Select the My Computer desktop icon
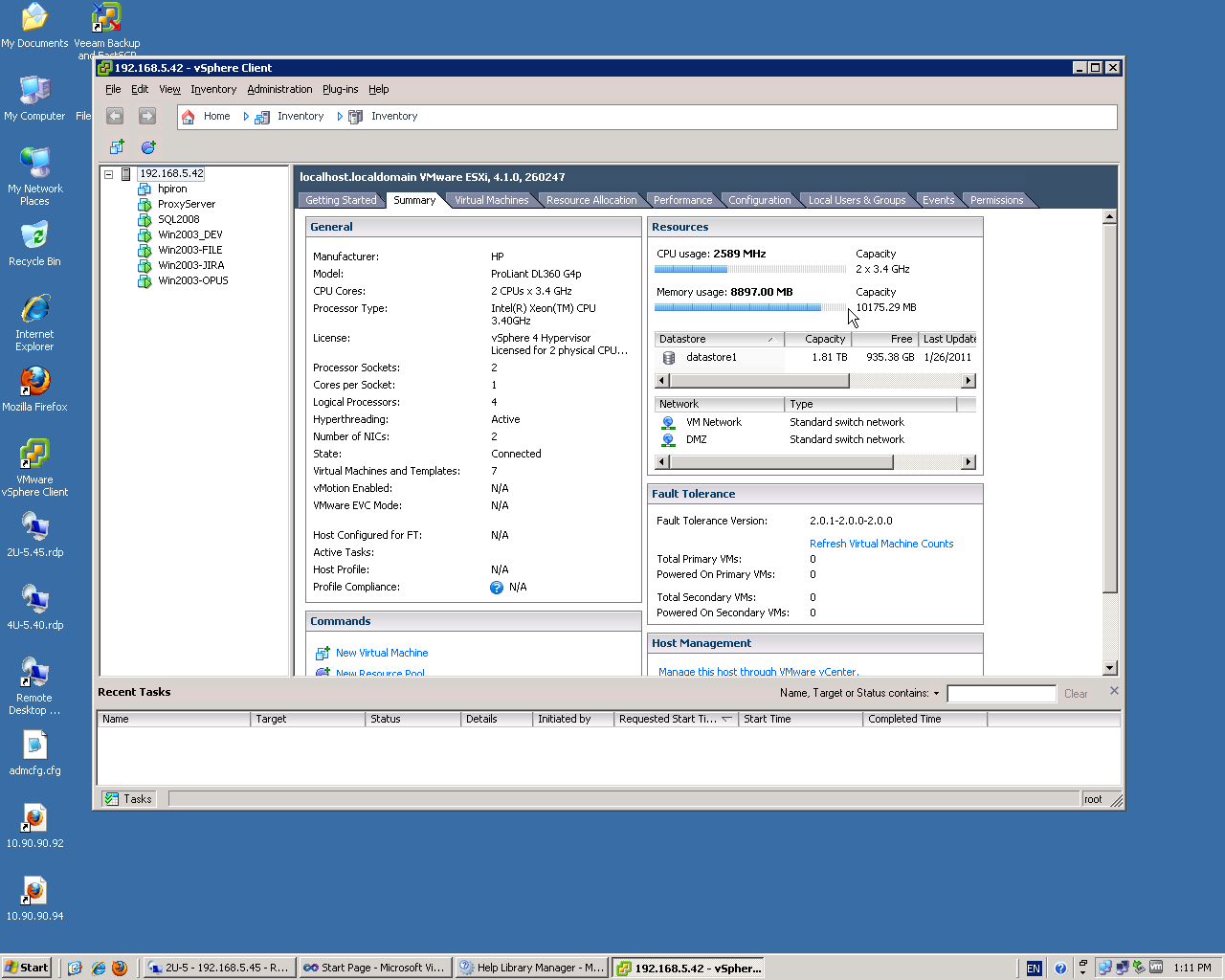1225x980 pixels. [x=34, y=99]
